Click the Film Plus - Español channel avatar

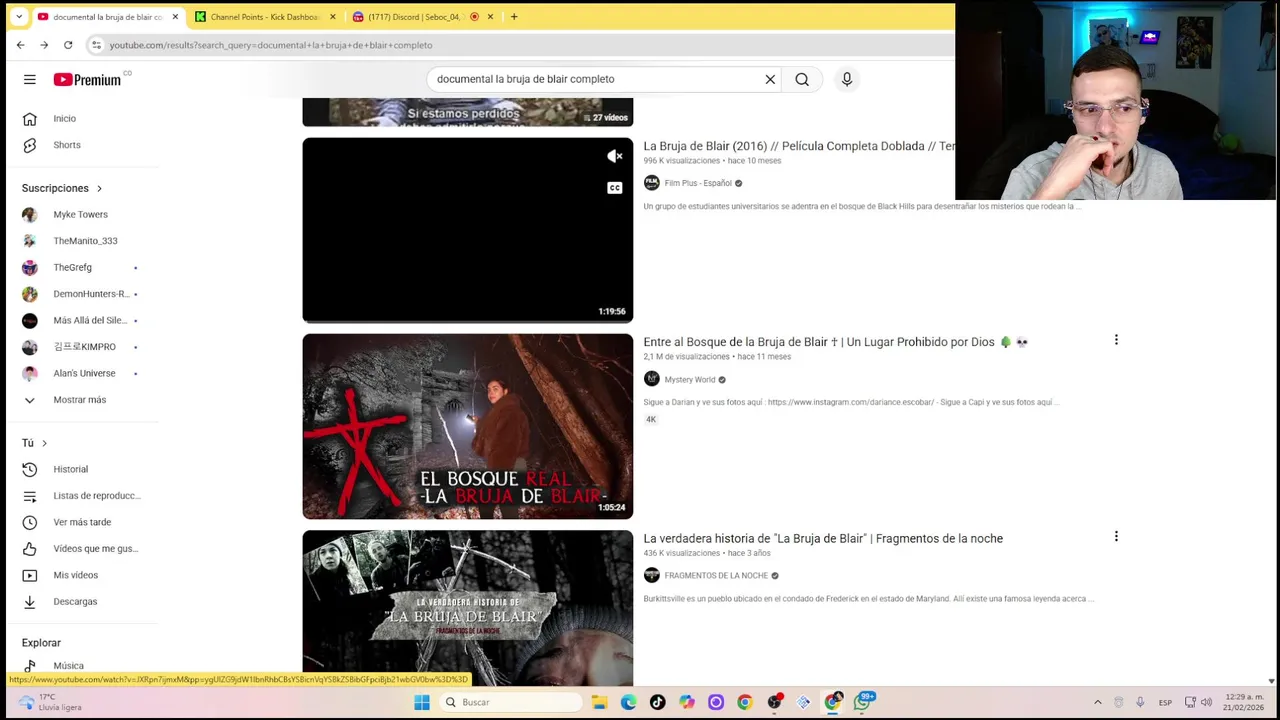point(652,183)
